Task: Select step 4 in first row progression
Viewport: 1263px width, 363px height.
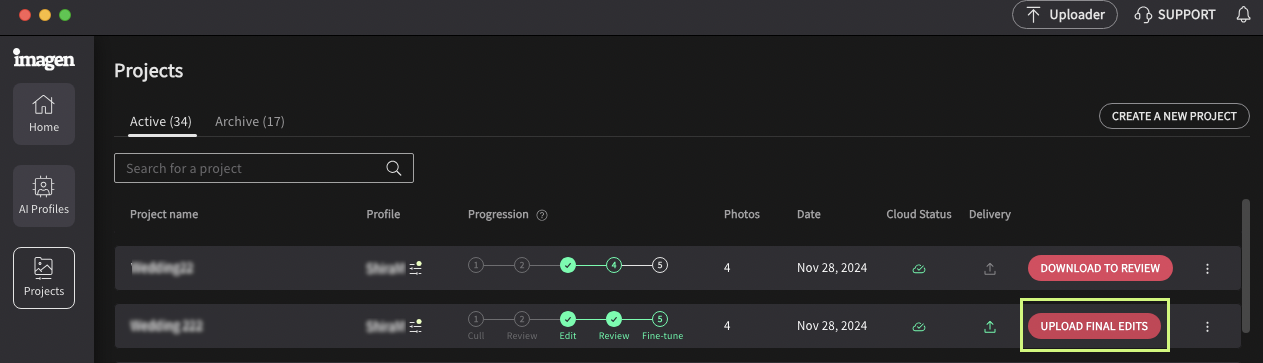Action: coord(614,265)
